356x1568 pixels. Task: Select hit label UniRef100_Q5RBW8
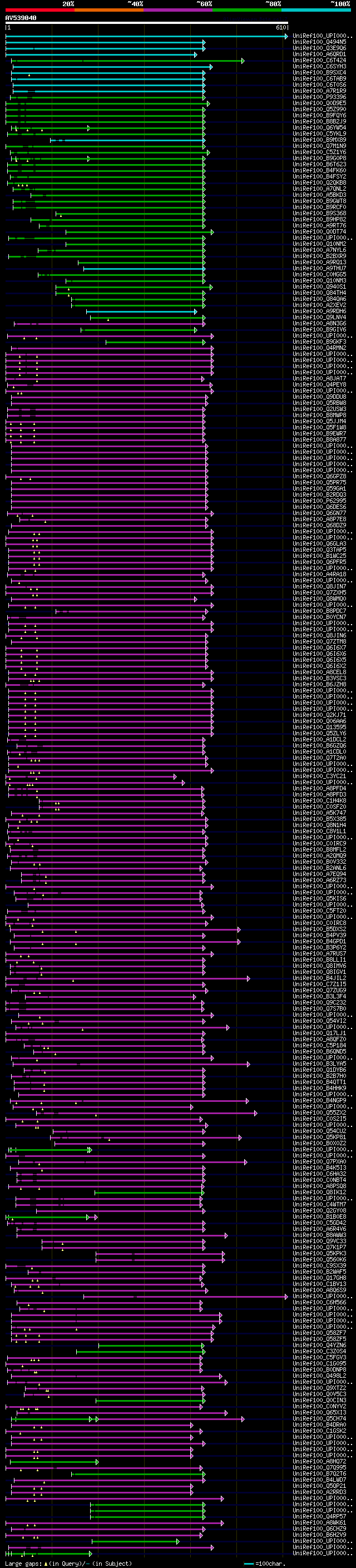point(319,403)
